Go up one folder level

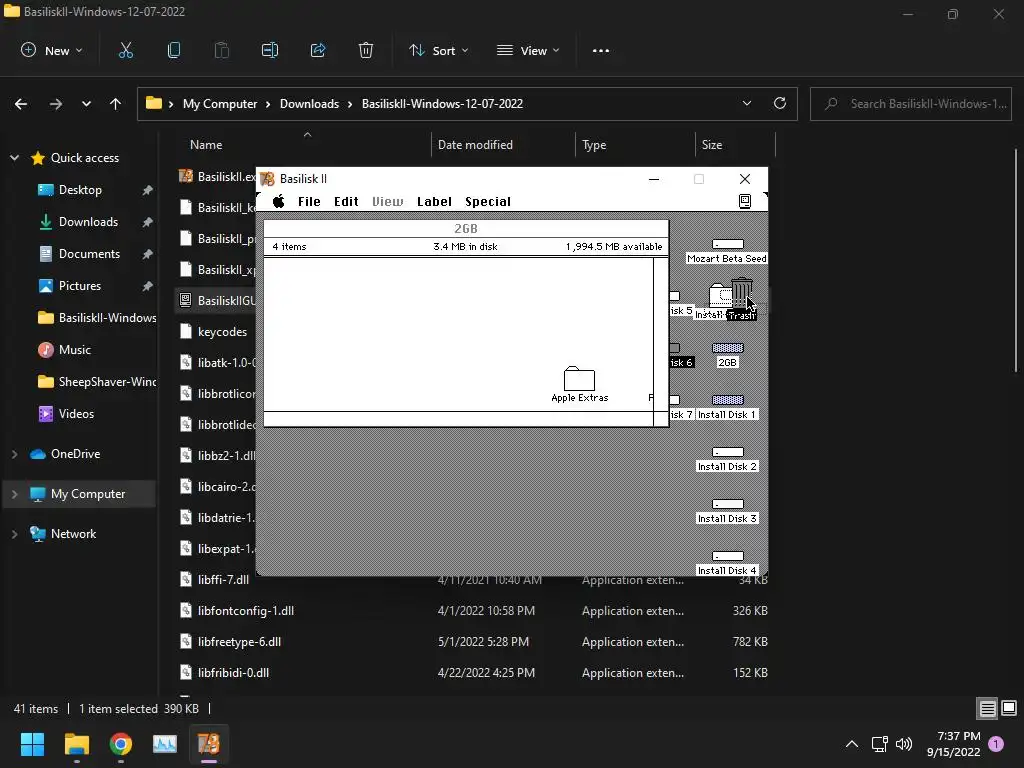pos(116,104)
